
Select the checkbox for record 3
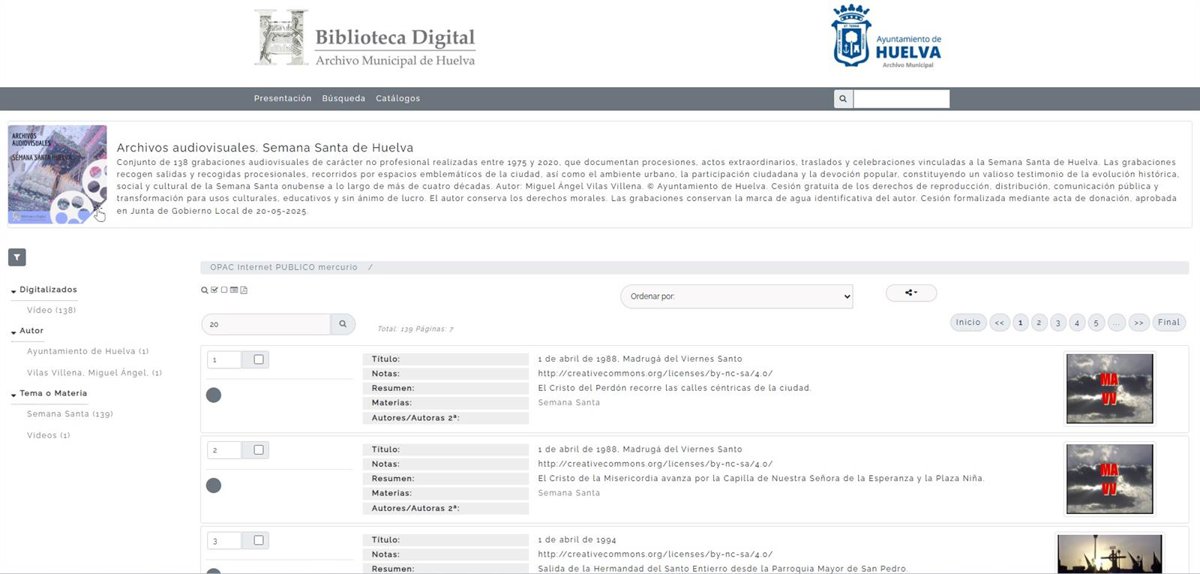[259, 541]
